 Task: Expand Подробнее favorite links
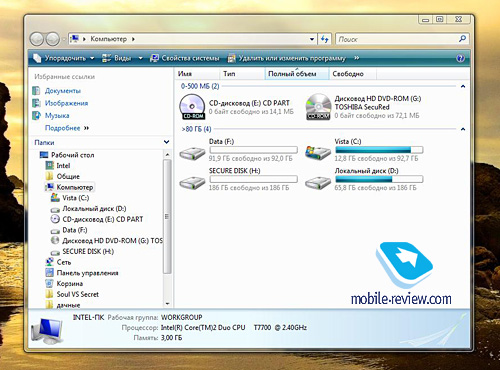[x=67, y=128]
